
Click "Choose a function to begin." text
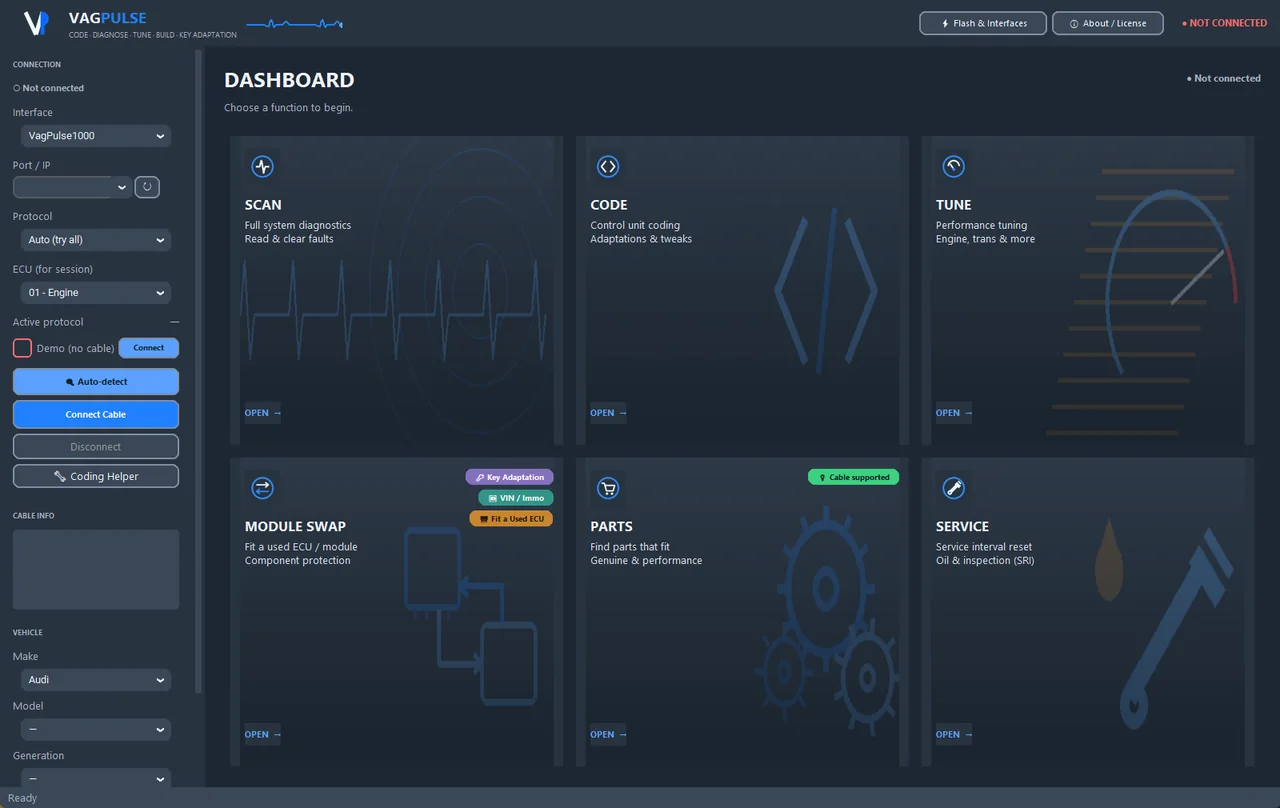(288, 108)
